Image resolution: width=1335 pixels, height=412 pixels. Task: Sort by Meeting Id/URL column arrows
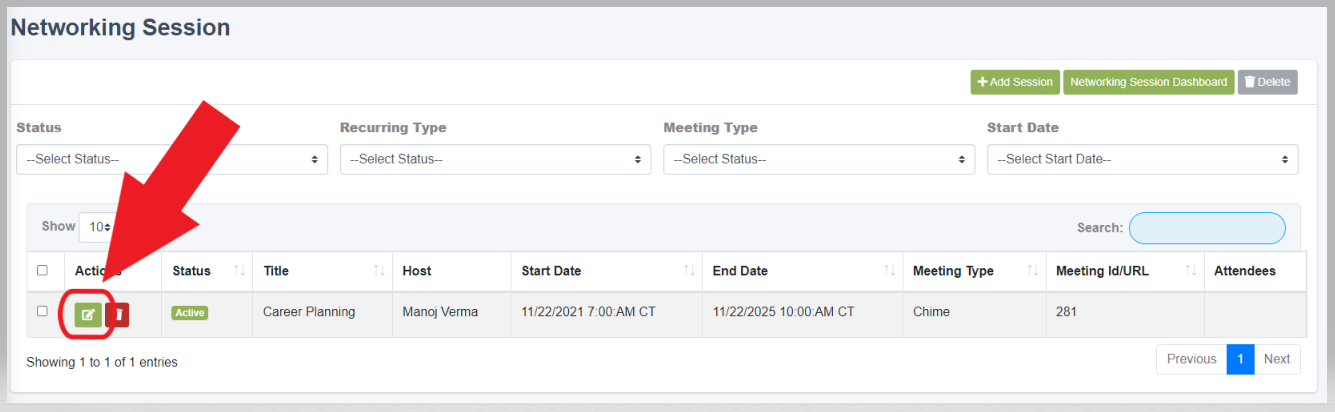point(1191,271)
